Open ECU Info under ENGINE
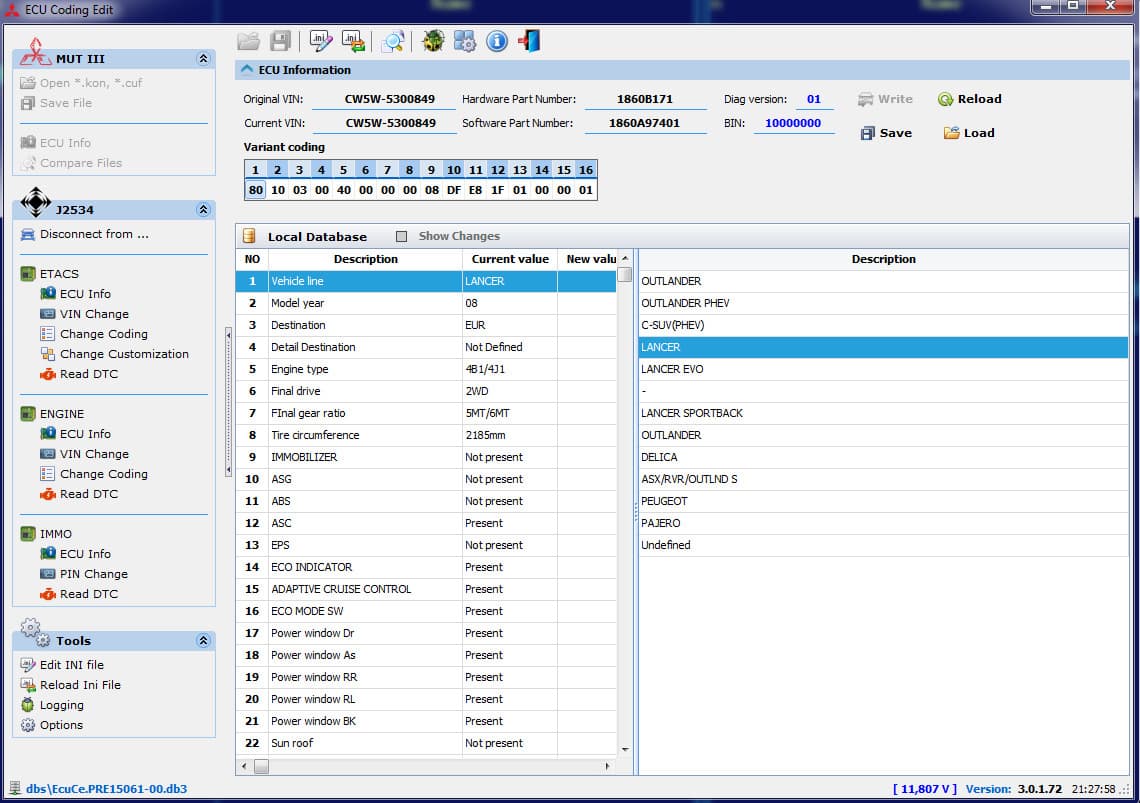1140x803 pixels. pos(85,434)
